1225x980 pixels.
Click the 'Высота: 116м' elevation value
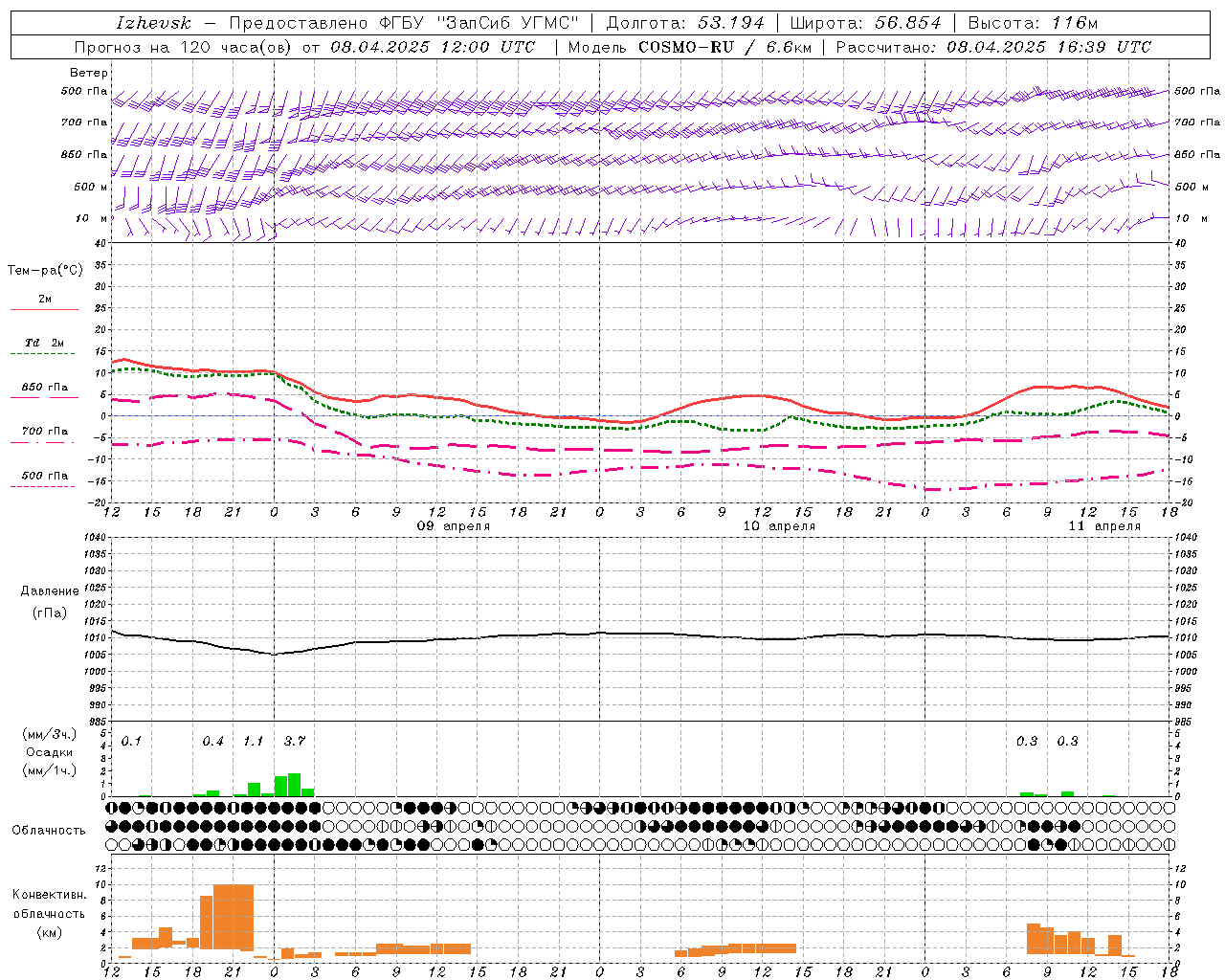(1033, 23)
